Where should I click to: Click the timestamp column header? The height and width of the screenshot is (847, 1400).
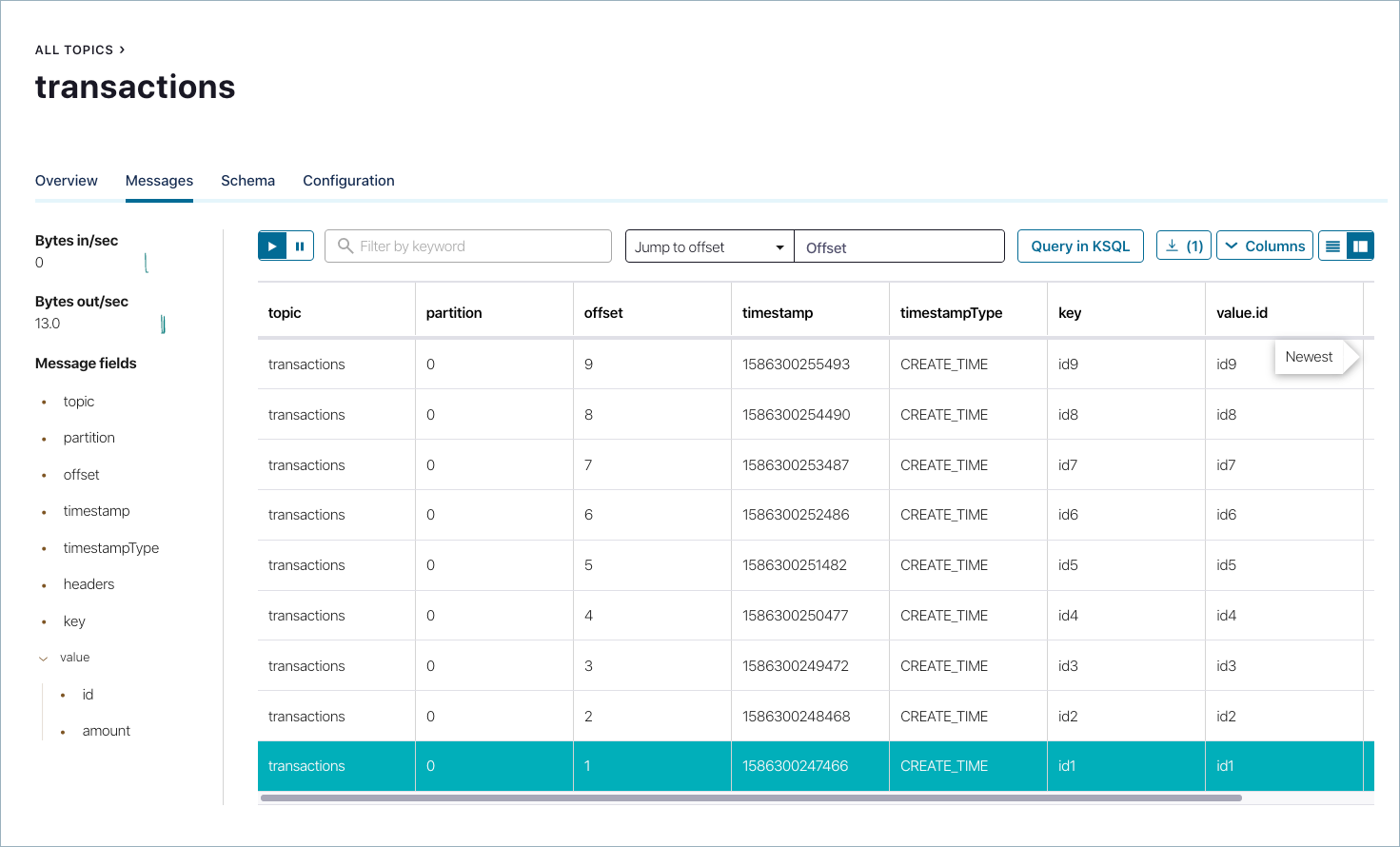[778, 313]
